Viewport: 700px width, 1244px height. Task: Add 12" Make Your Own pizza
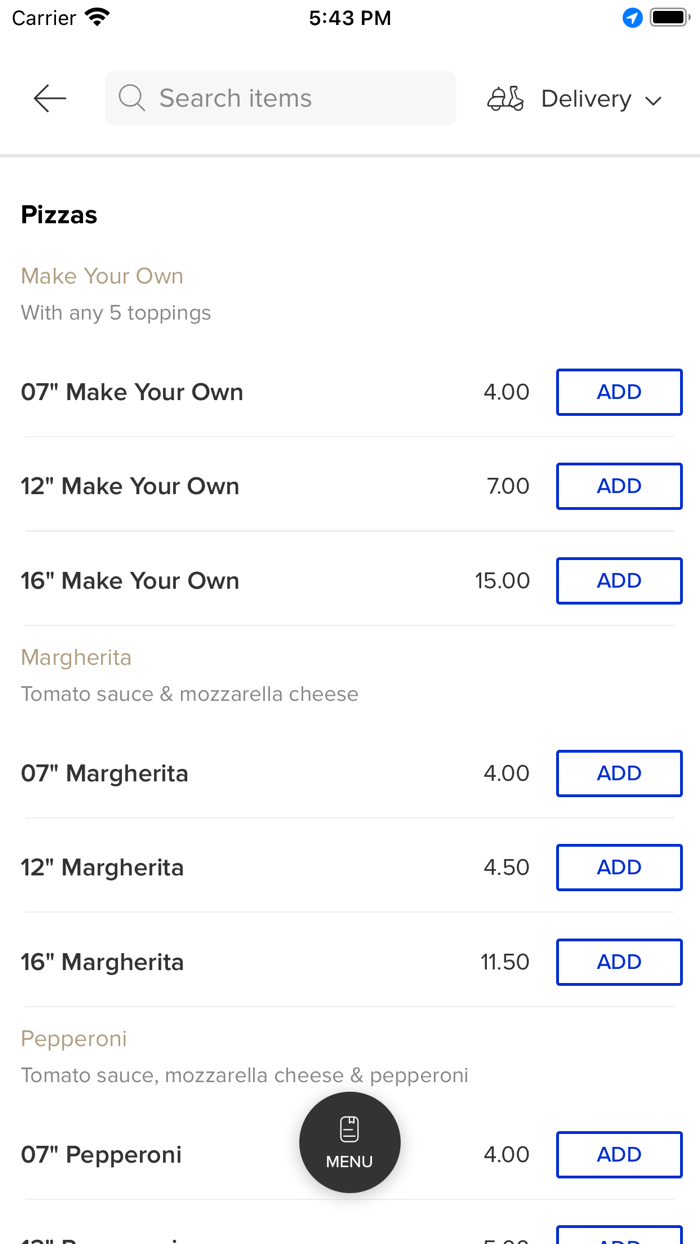coord(619,486)
